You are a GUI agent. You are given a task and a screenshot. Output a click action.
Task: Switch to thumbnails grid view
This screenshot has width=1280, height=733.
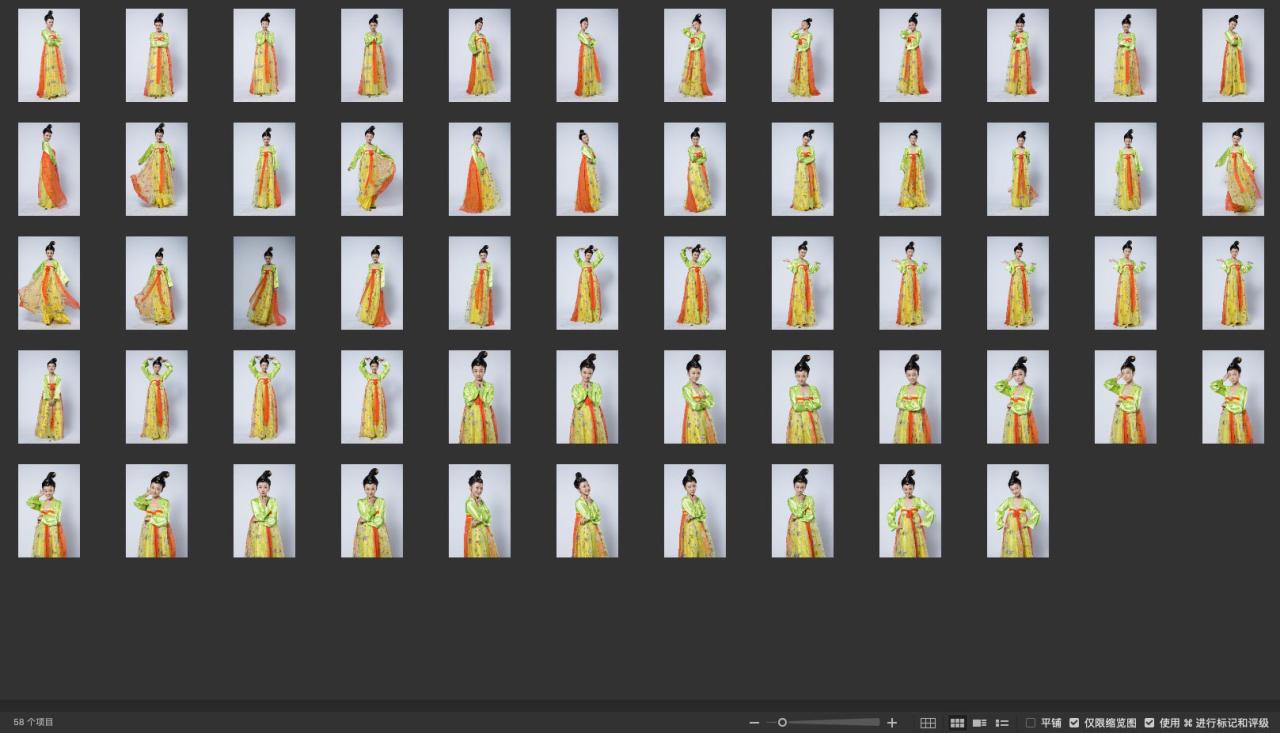coord(957,723)
